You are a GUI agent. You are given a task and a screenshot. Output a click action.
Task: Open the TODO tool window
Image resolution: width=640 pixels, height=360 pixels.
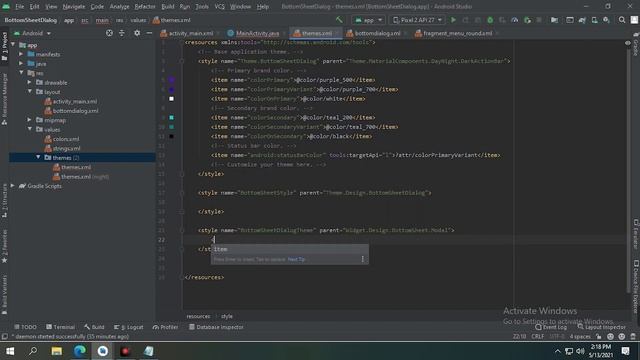[25, 327]
